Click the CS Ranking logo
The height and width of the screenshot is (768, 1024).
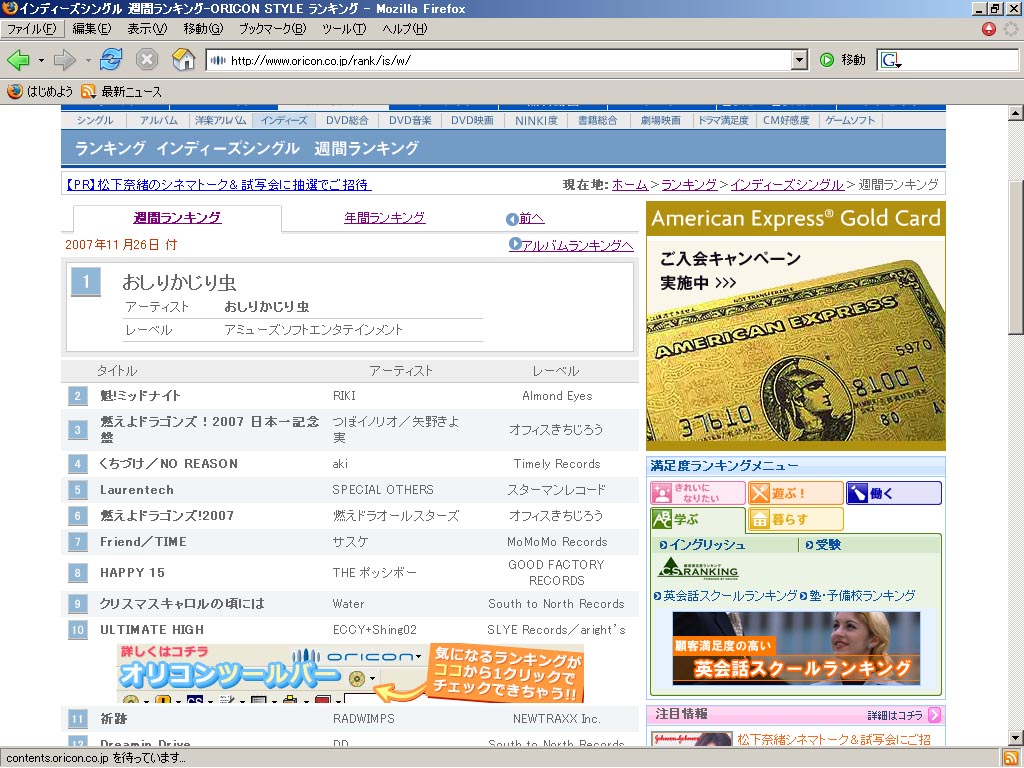(697, 568)
